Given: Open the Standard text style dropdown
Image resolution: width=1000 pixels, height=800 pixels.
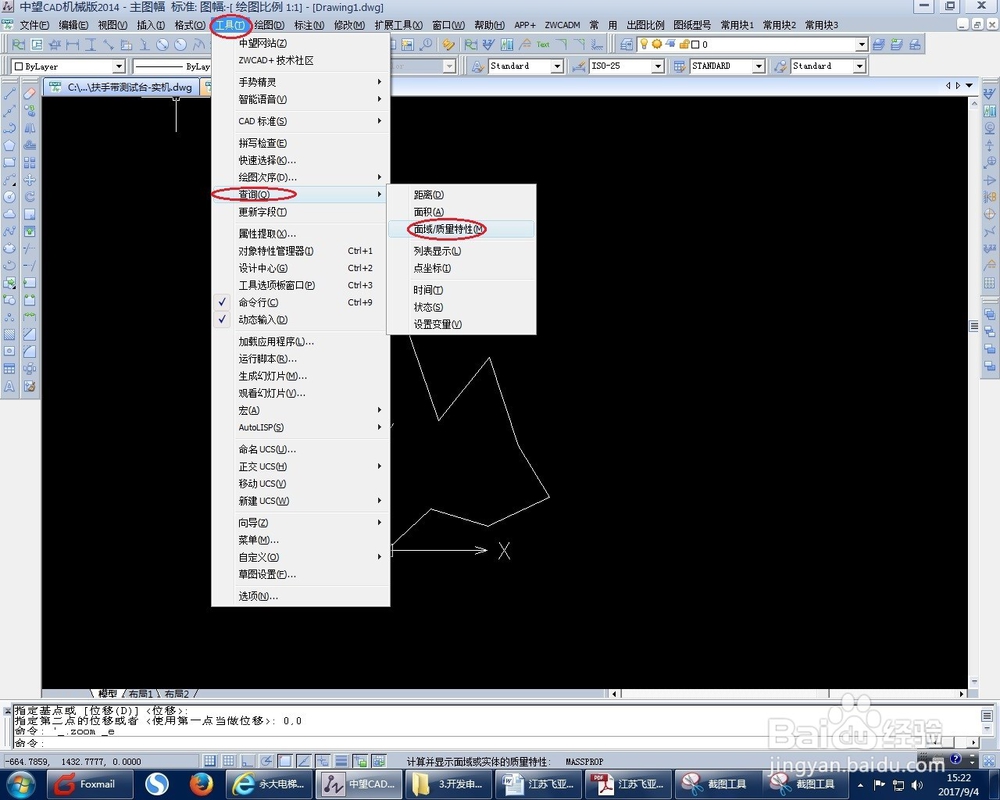Looking at the screenshot, I should pos(557,66).
